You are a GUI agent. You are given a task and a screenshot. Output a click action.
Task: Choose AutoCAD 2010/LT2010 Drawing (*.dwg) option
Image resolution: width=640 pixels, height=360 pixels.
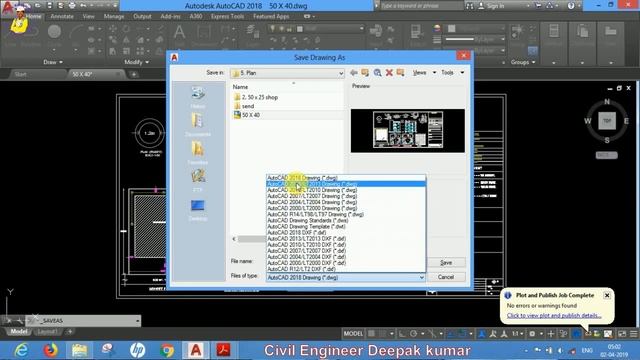pos(346,190)
